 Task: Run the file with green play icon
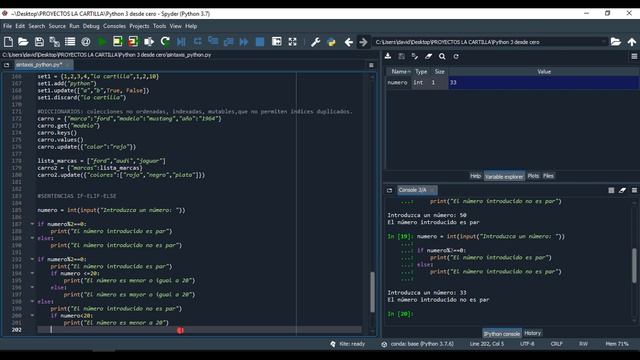[x=102, y=42]
